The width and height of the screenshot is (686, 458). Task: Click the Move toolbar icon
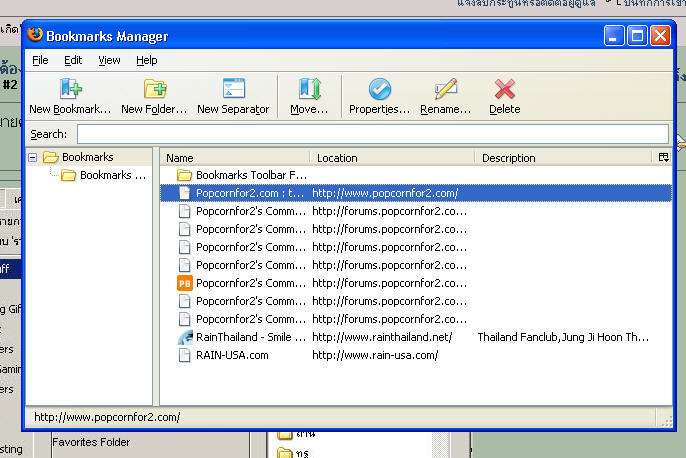coord(310,89)
